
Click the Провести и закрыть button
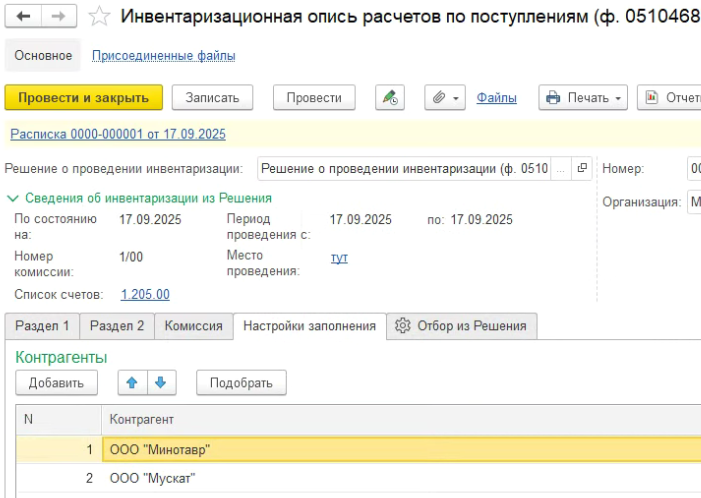83,97
